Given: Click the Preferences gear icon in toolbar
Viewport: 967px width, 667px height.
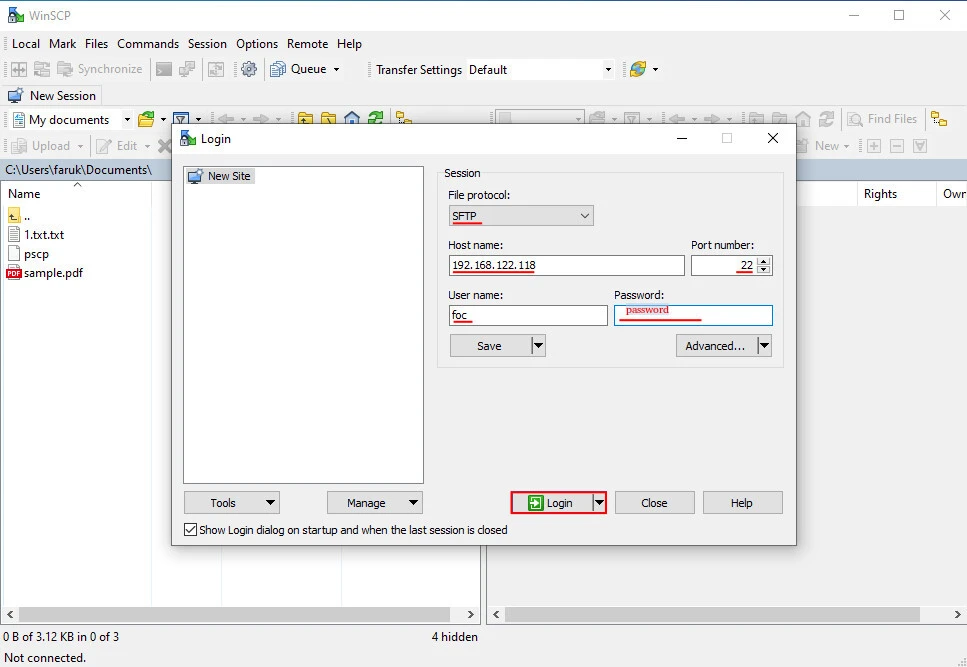Looking at the screenshot, I should coord(249,69).
